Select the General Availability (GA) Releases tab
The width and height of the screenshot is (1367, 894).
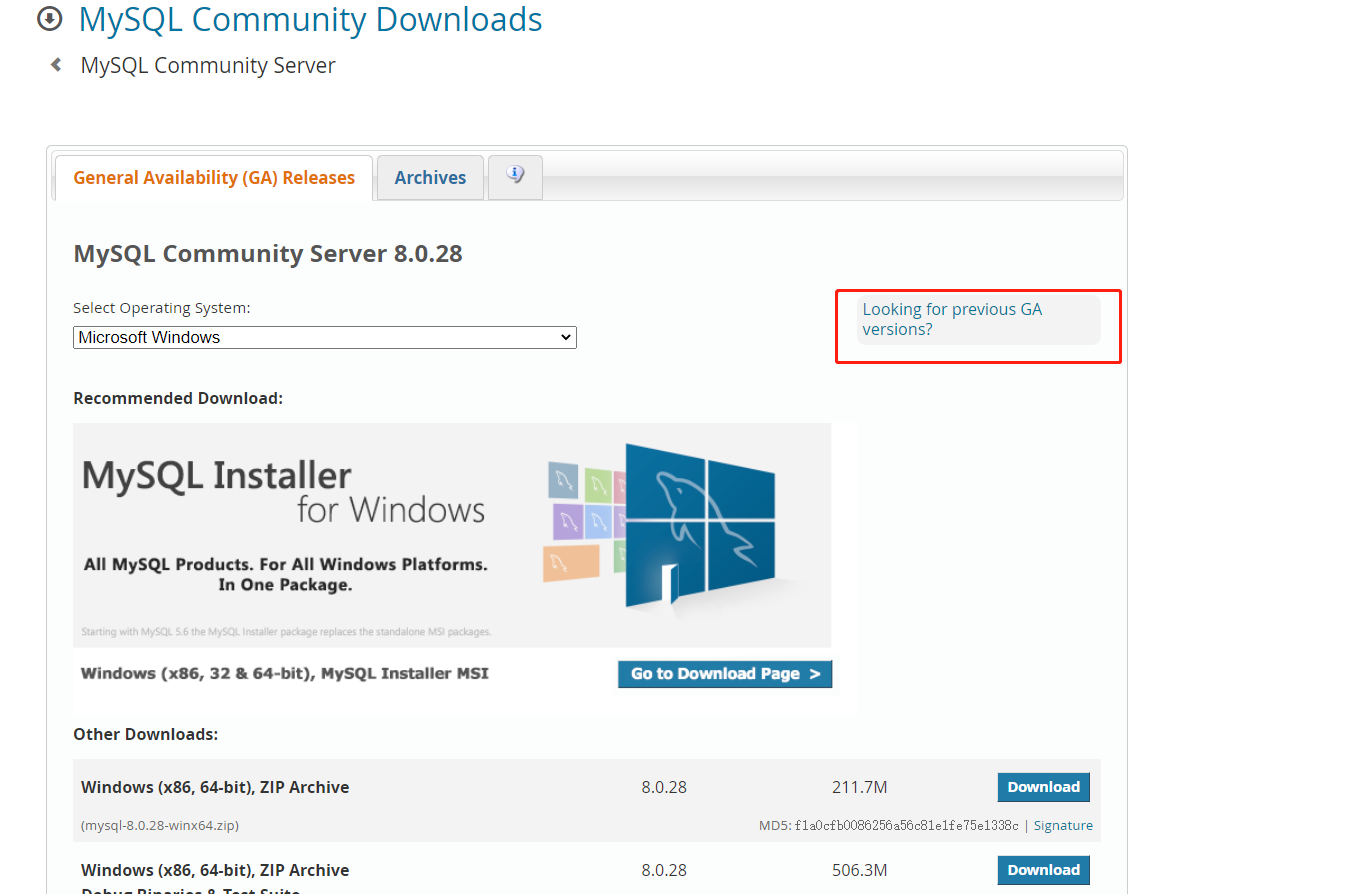coord(214,177)
